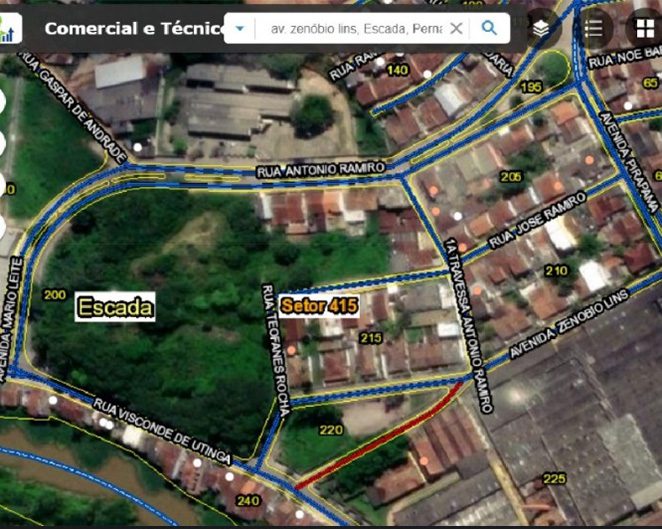Select the Escada map label

(x=115, y=307)
